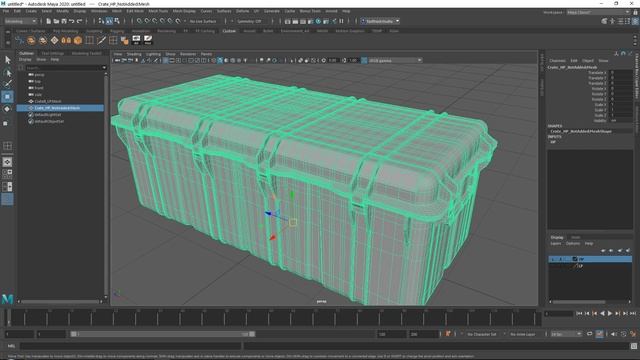This screenshot has height=360, width=640.
Task: Open the Mesh Tools menu
Action: (158, 11)
